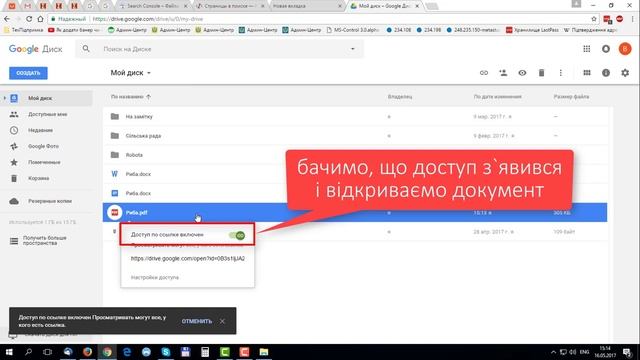The width and height of the screenshot is (640, 360).
Task: Bookmark this page with star icon
Action: (x=594, y=19)
